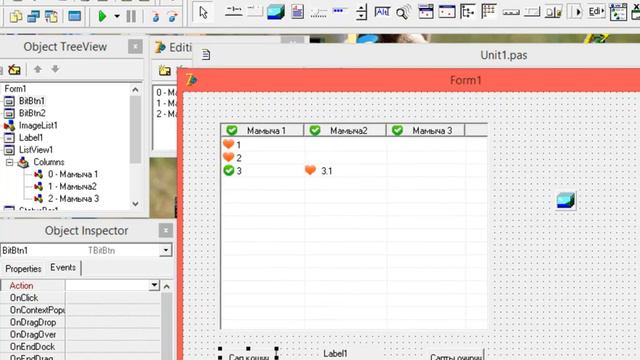Switch to the Events tab
The width and height of the screenshot is (640, 360).
[63, 268]
